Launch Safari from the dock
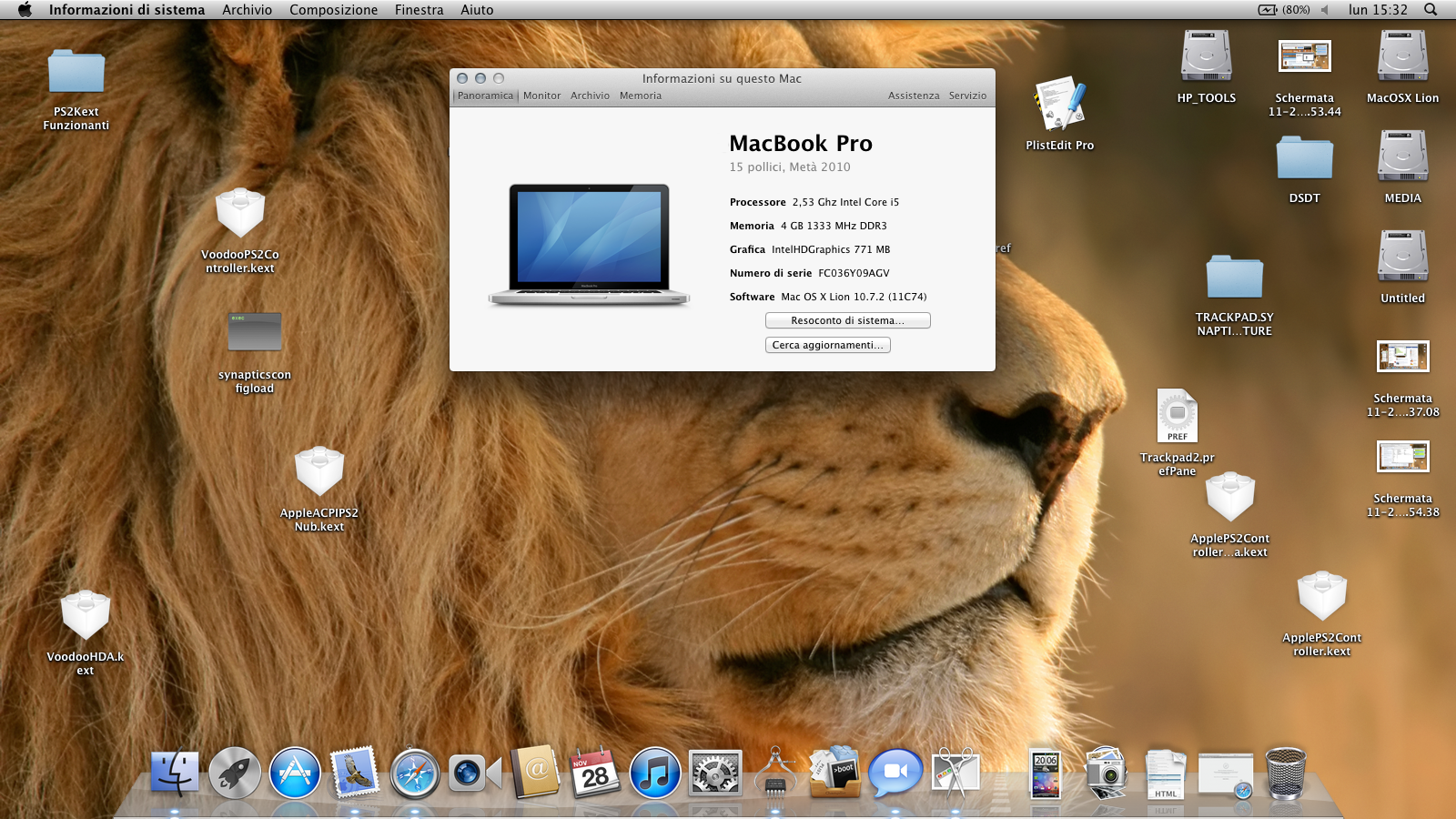Screen dimensions: 1456x819 (415, 773)
